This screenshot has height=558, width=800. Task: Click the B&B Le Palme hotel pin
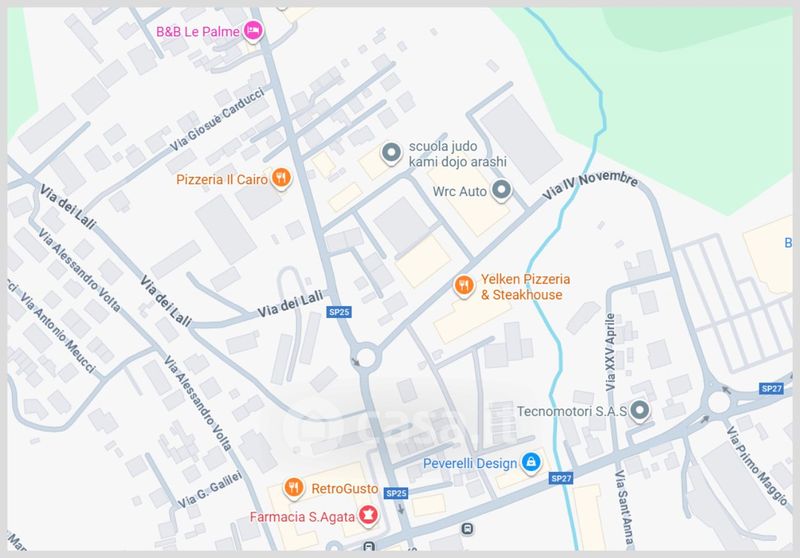(x=253, y=31)
